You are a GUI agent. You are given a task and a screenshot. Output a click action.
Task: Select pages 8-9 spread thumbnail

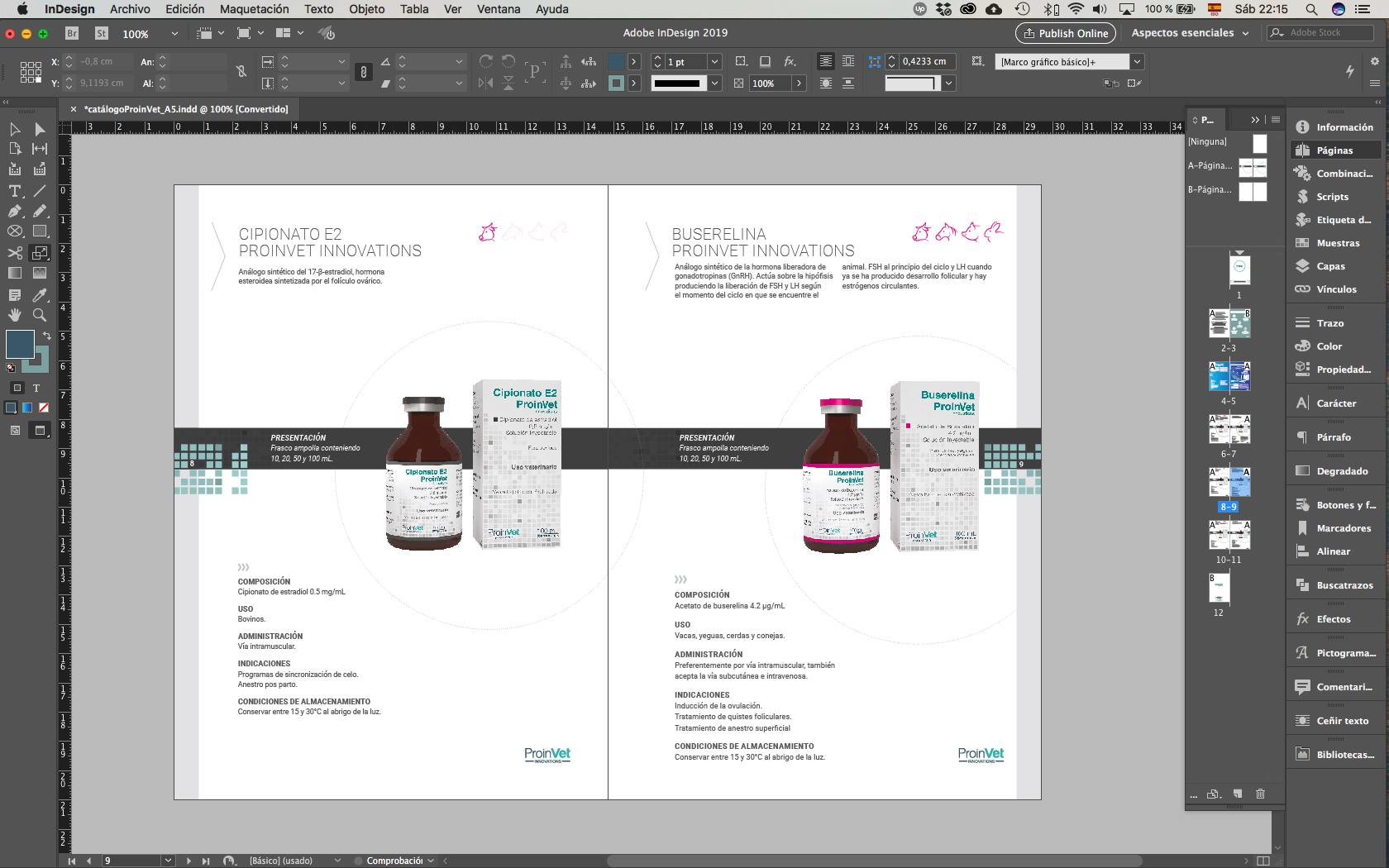[x=1229, y=482]
